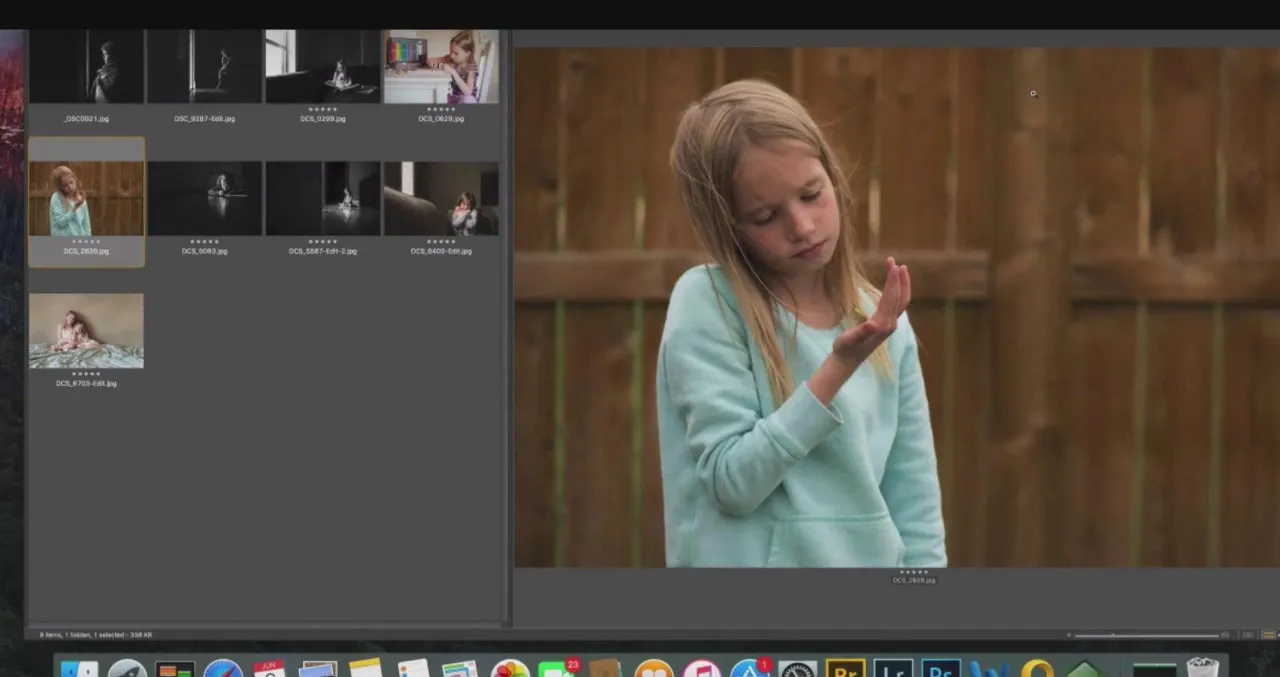Click the large preview image of the girl
This screenshot has height=677, width=1280.
pos(897,307)
